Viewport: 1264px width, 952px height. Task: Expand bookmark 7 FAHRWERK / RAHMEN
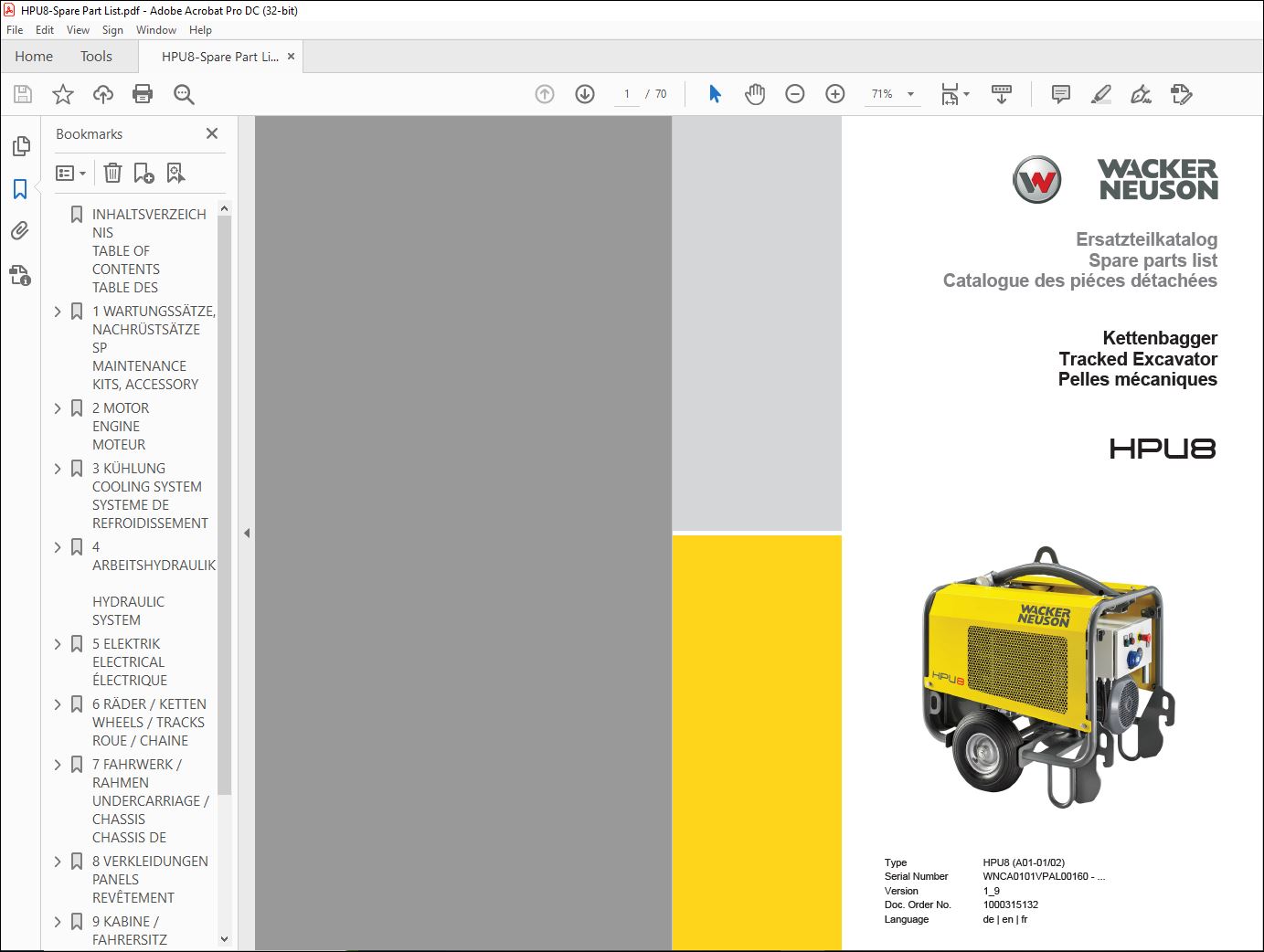tap(58, 765)
